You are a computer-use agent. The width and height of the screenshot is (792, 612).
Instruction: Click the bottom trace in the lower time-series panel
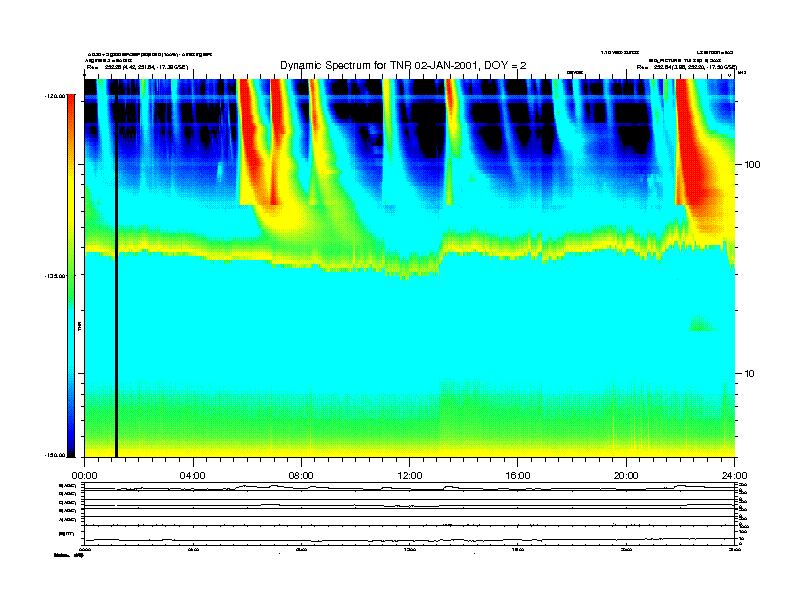tap(410, 540)
